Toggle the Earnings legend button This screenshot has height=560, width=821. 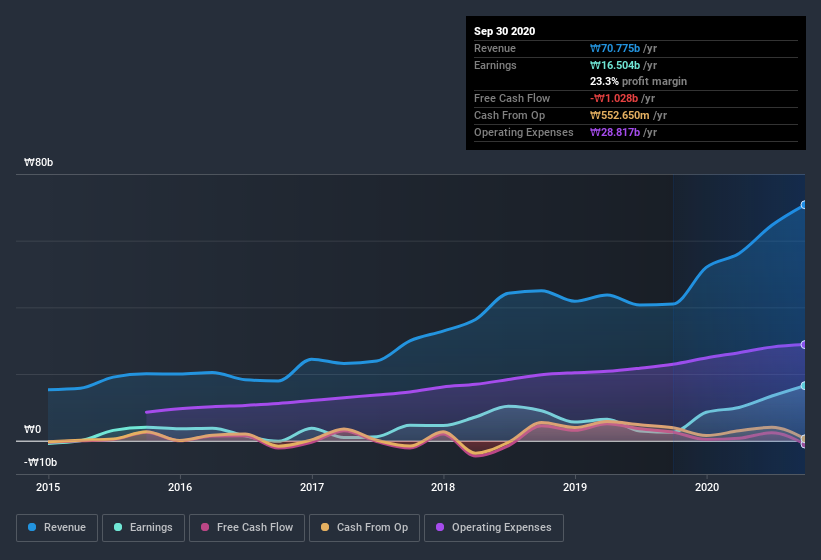pos(143,528)
